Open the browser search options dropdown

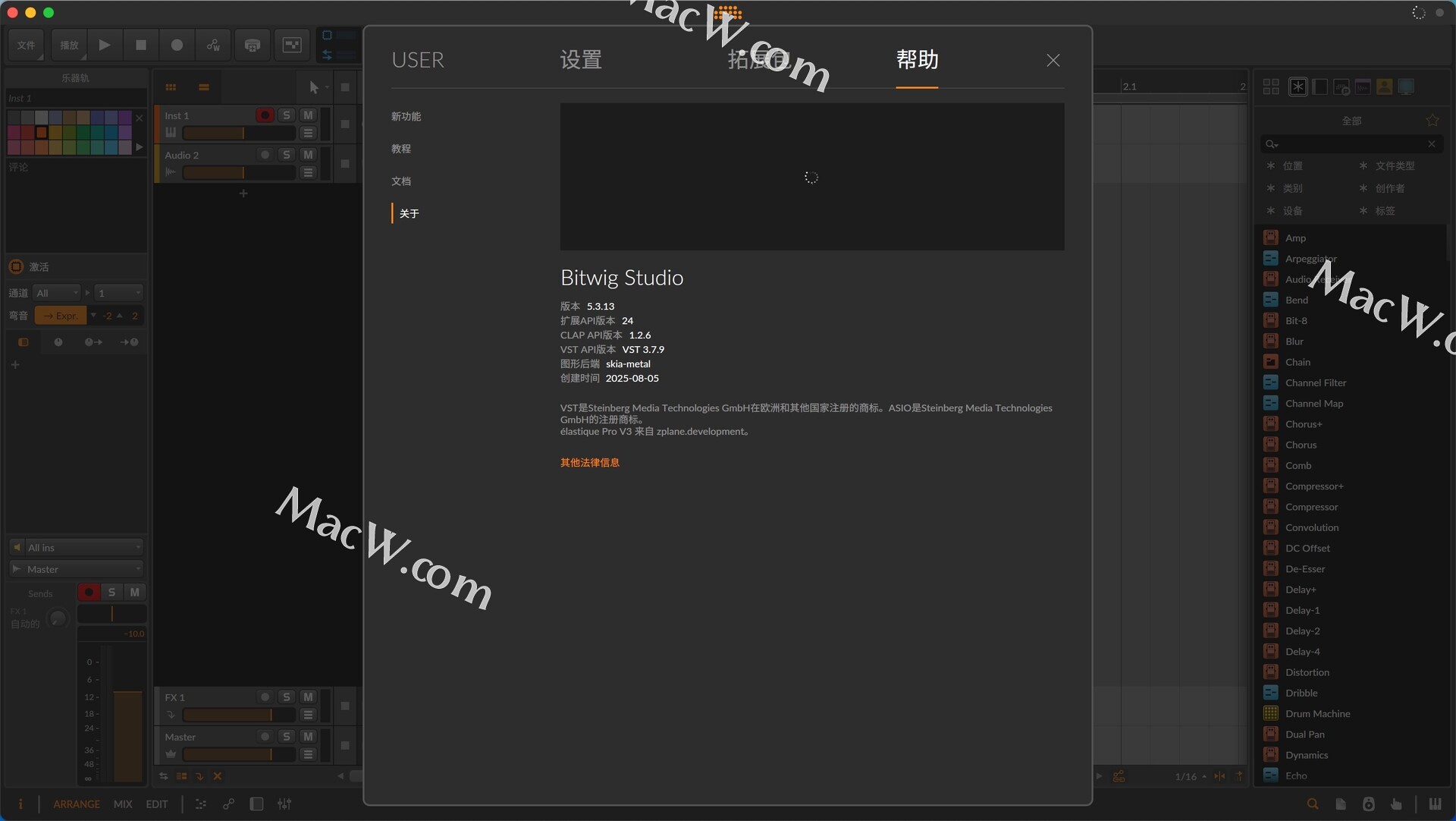coord(1272,144)
